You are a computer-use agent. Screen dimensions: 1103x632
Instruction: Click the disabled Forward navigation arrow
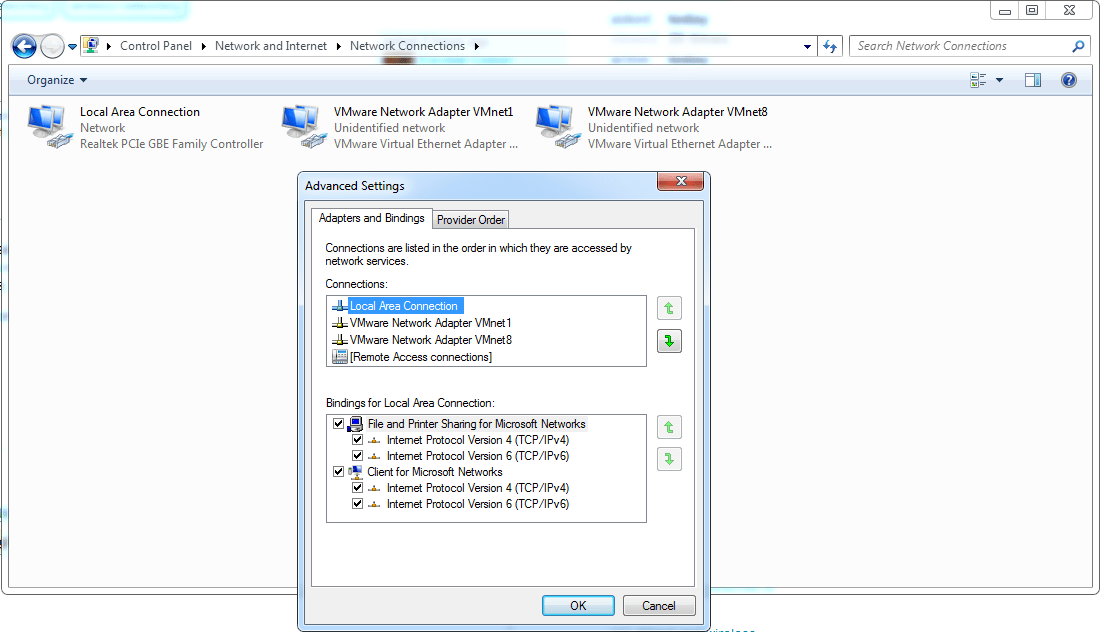(52, 46)
